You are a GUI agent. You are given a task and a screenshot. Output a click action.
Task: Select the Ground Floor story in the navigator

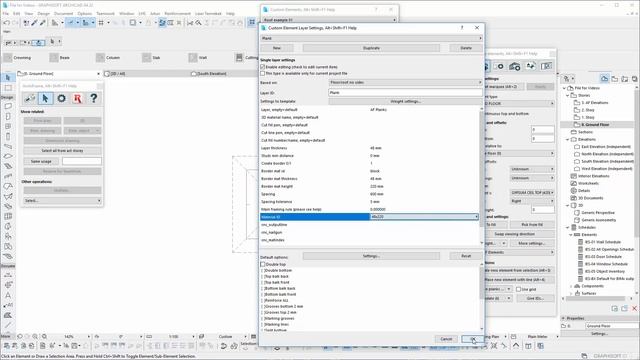(x=595, y=124)
